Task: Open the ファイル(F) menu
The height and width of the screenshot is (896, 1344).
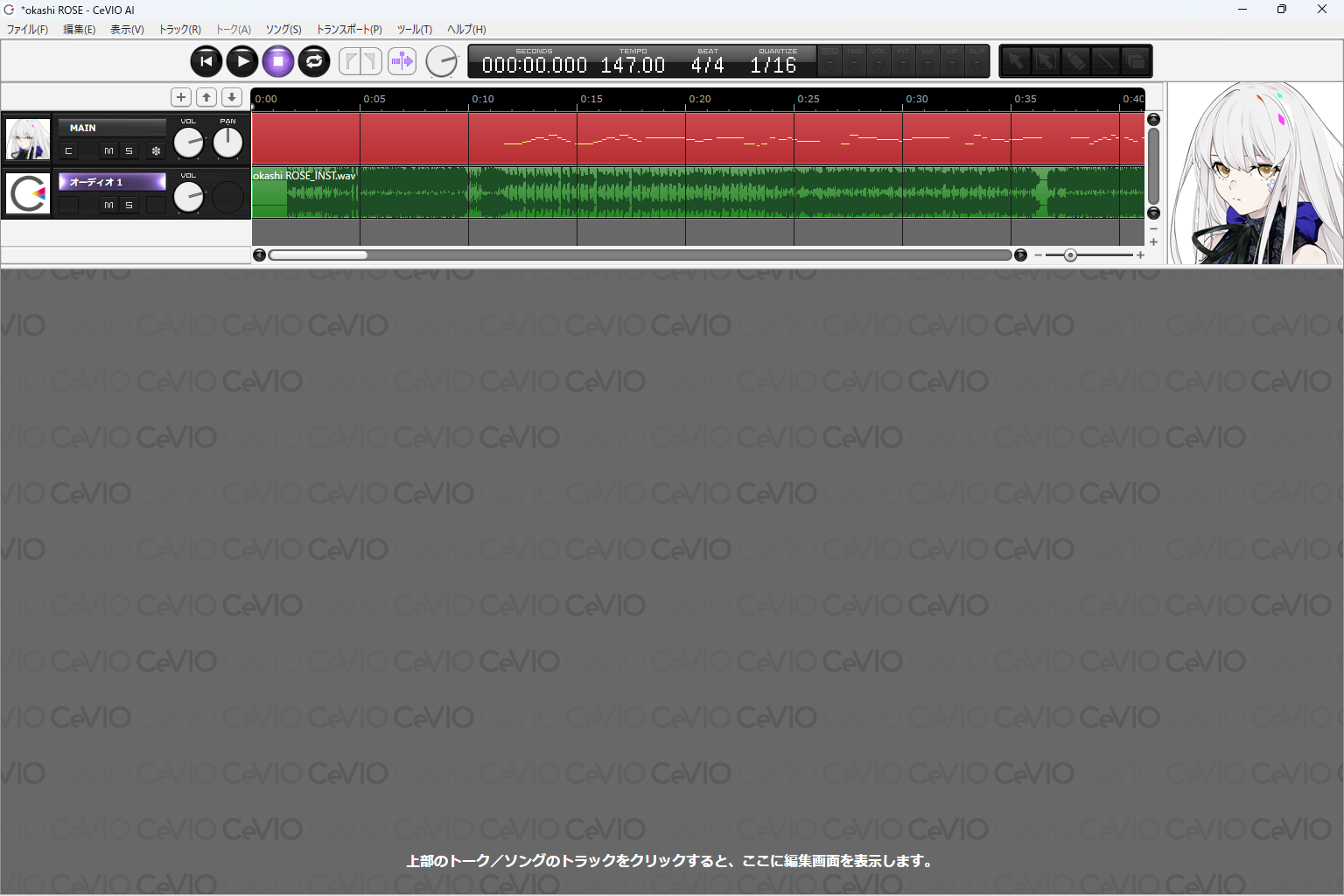Action: point(27,30)
